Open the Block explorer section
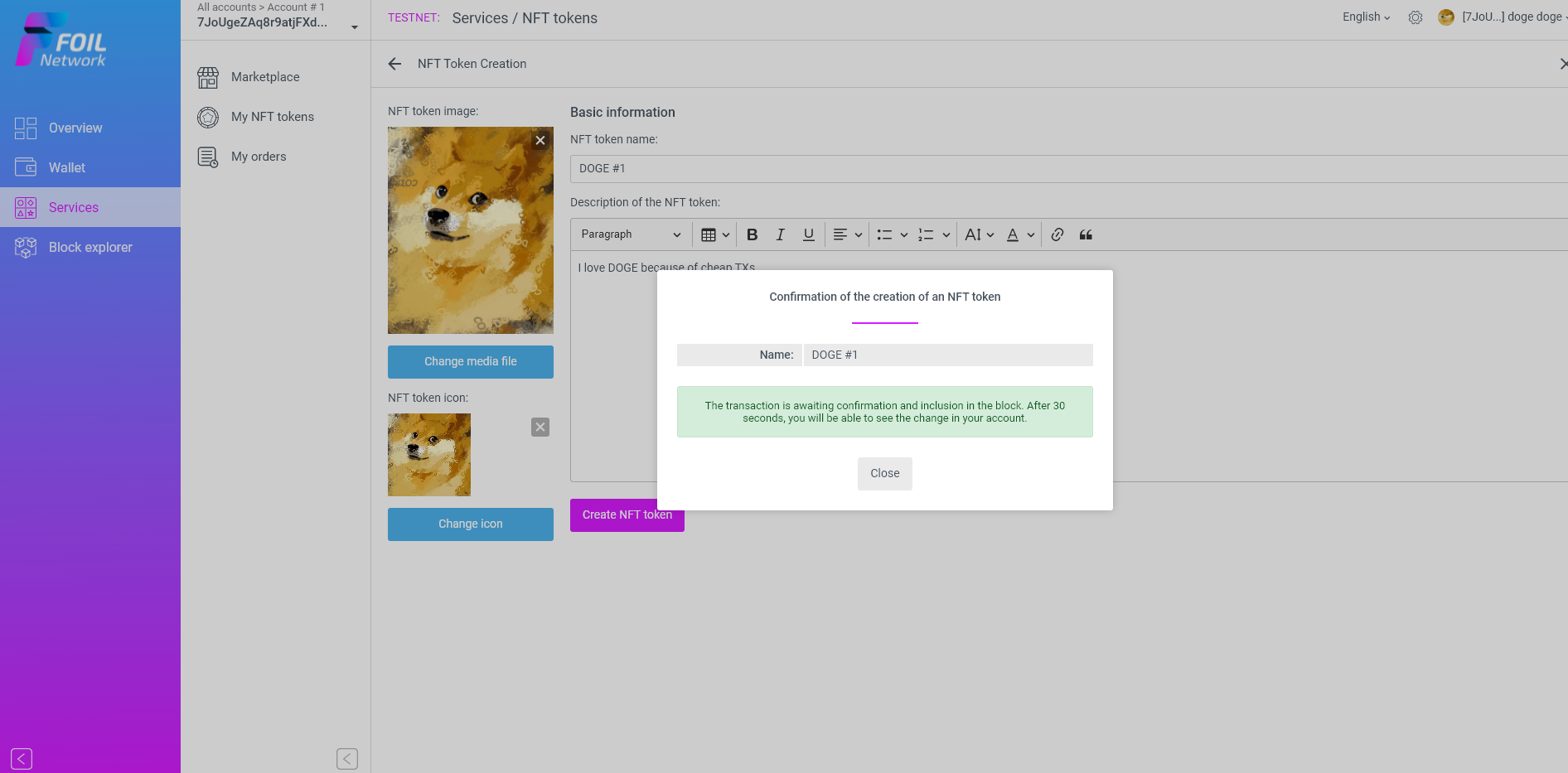The image size is (1568, 773). click(x=90, y=247)
